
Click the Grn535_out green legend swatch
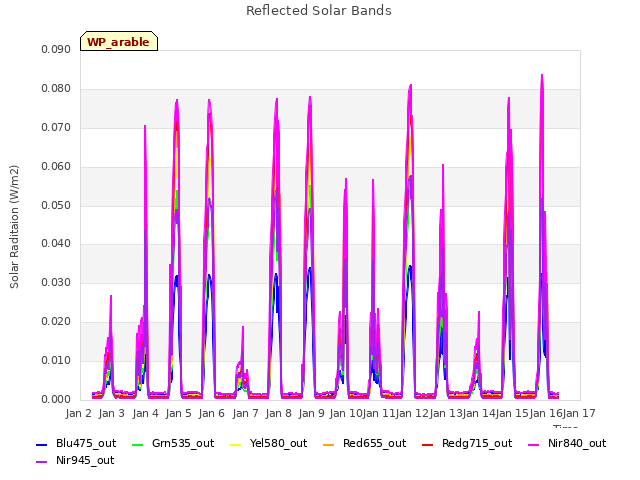pyautogui.click(x=138, y=444)
